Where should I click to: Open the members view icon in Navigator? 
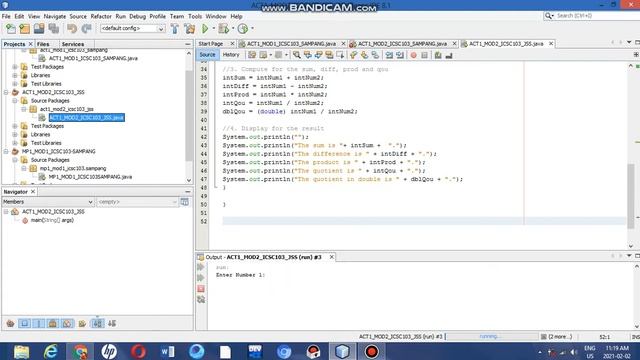(x=184, y=202)
